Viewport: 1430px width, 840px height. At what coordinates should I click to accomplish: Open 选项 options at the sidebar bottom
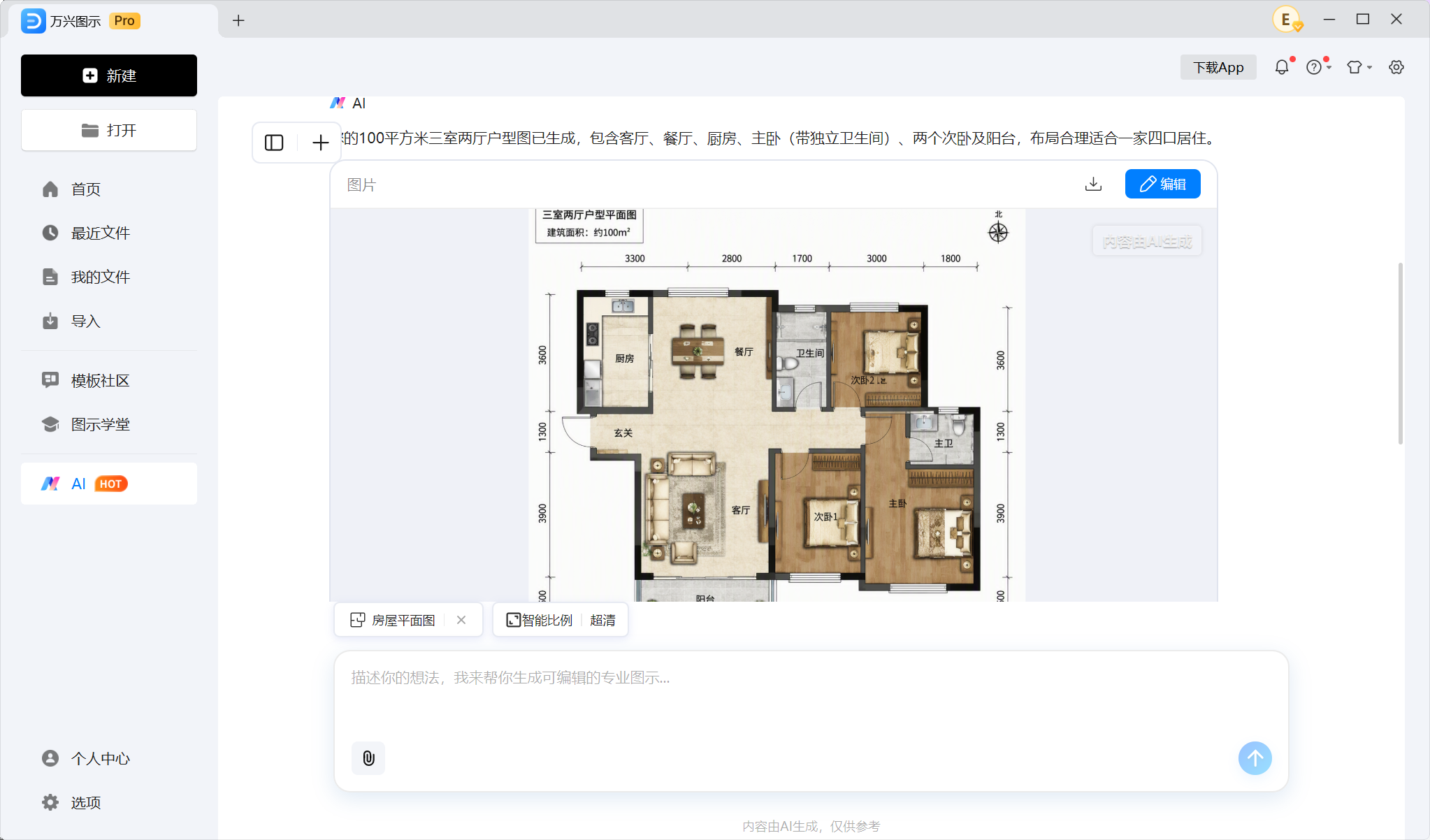(x=109, y=802)
